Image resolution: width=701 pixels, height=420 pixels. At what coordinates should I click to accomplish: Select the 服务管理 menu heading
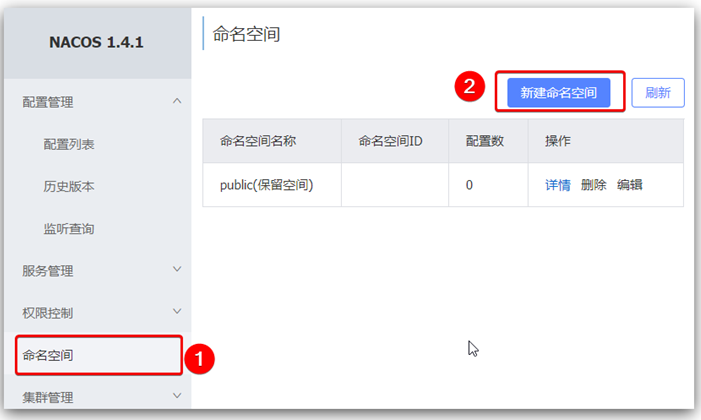click(48, 271)
